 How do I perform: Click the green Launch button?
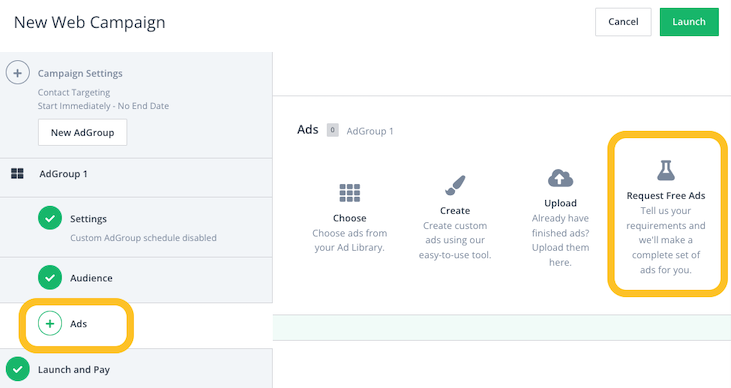tap(689, 22)
